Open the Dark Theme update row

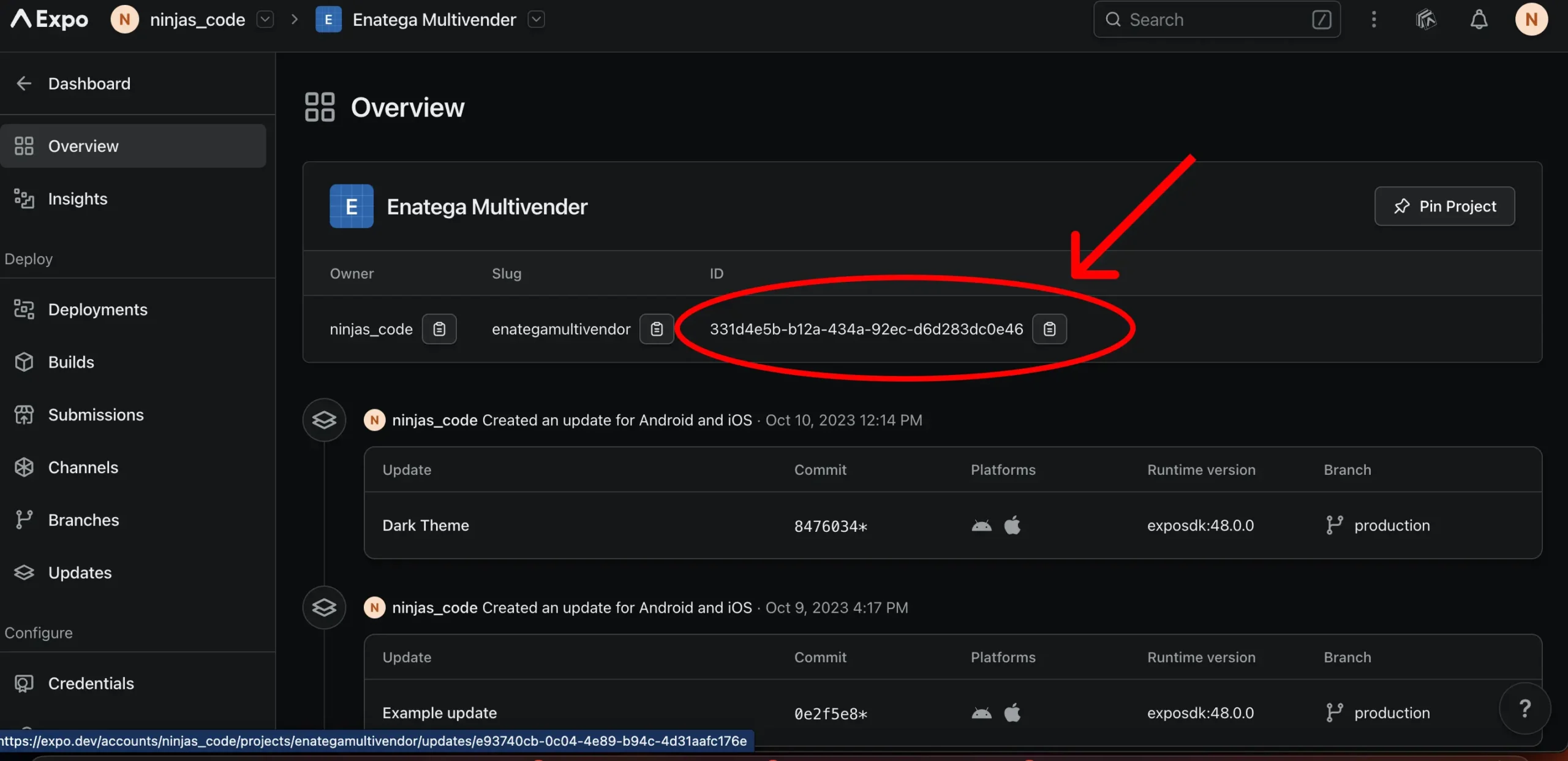tap(426, 526)
